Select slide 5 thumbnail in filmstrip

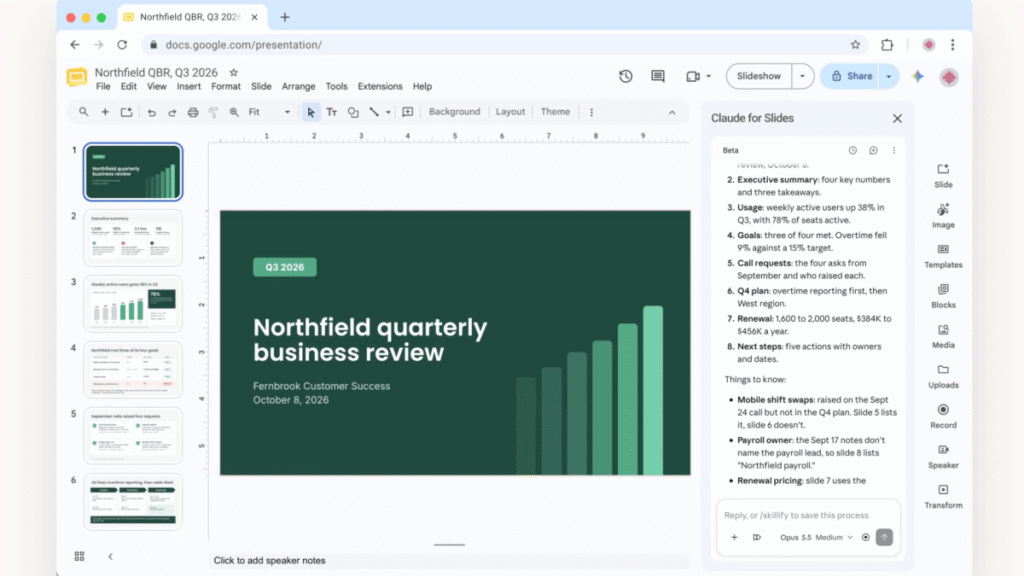click(x=133, y=436)
